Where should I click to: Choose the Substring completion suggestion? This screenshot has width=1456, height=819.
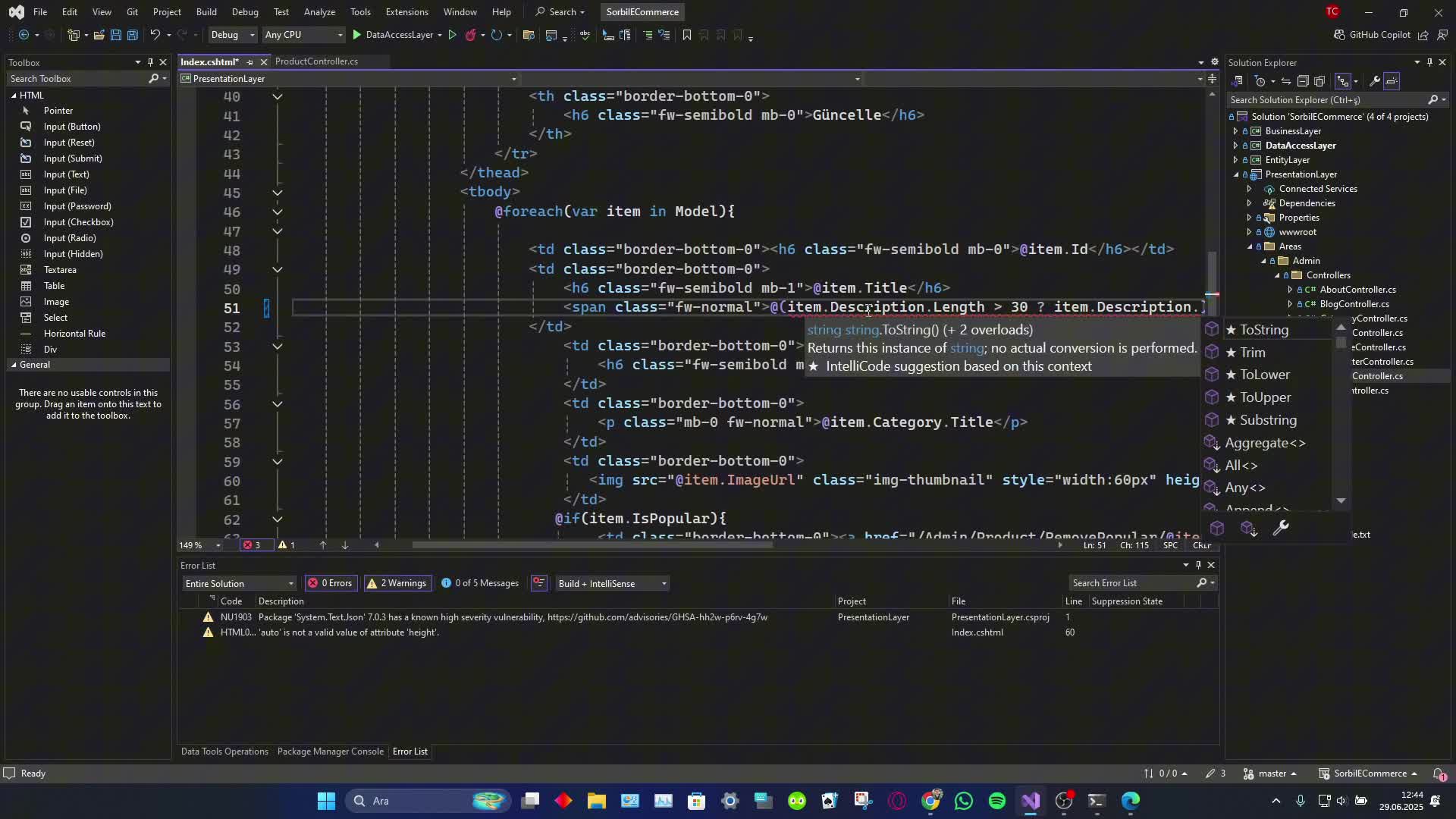pos(1266,420)
